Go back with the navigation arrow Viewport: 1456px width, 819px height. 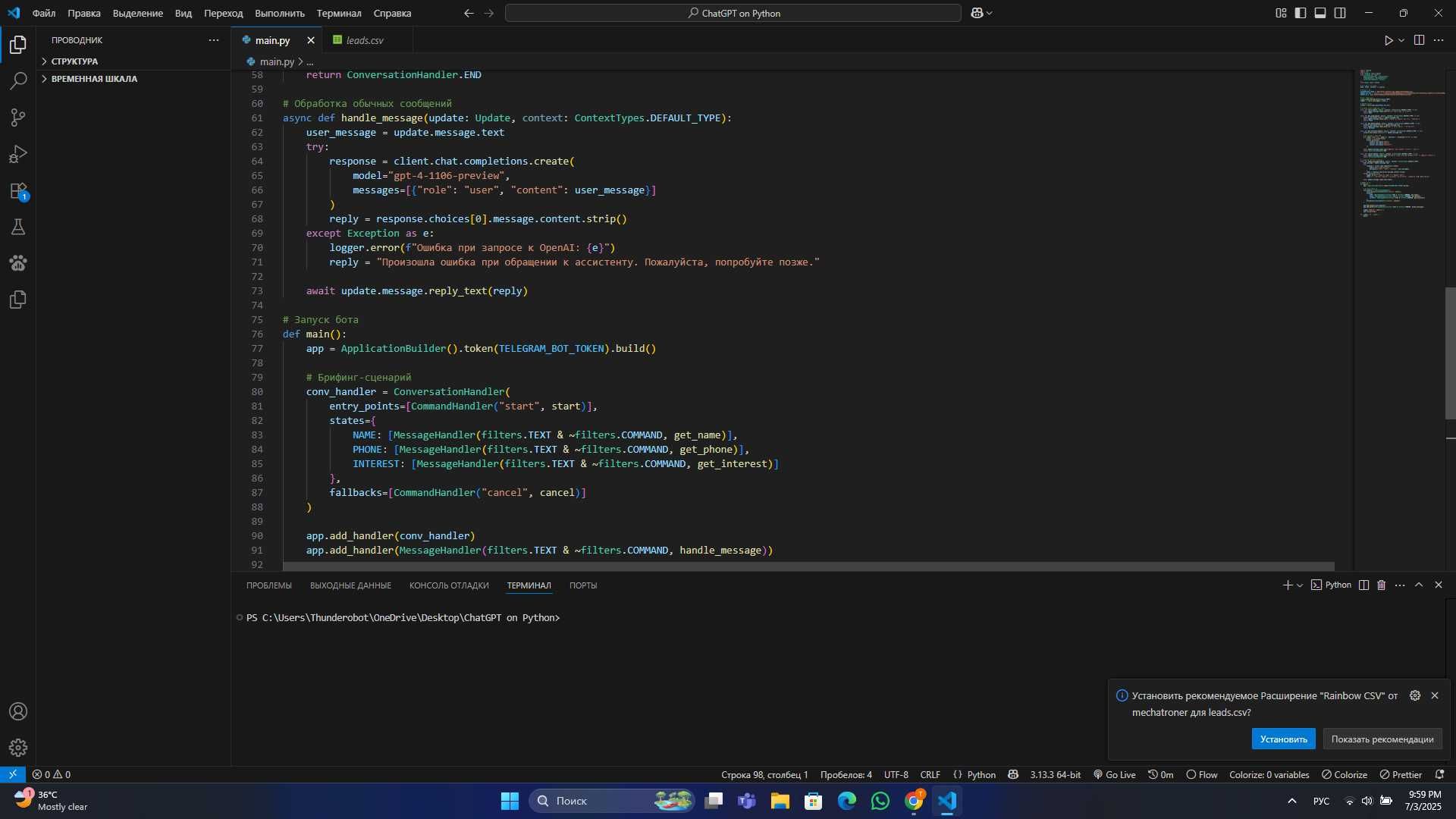[469, 13]
